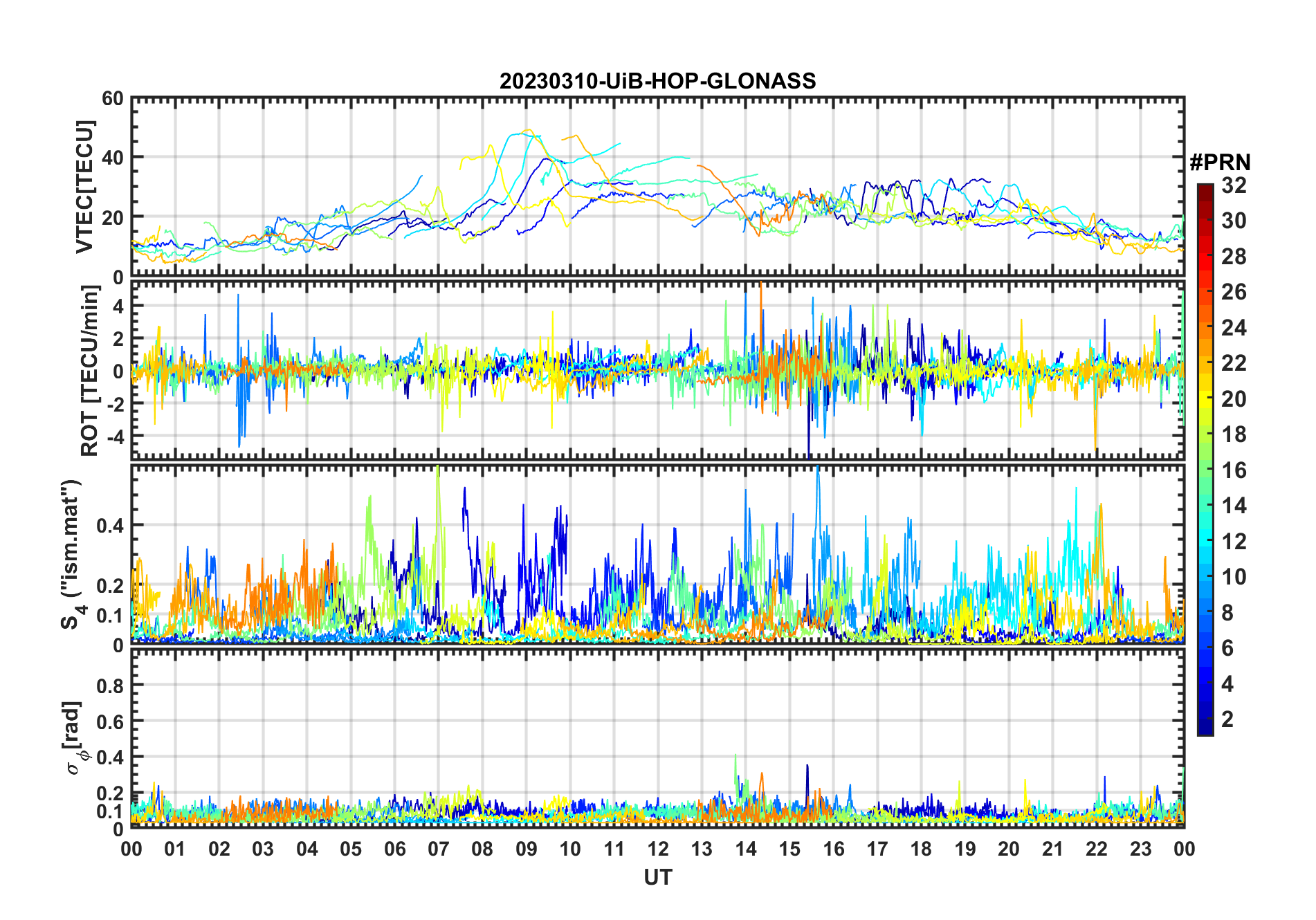This screenshot has width=1316, height=920.
Task: Click the "32" label on PRN colorbar
Action: [1234, 185]
